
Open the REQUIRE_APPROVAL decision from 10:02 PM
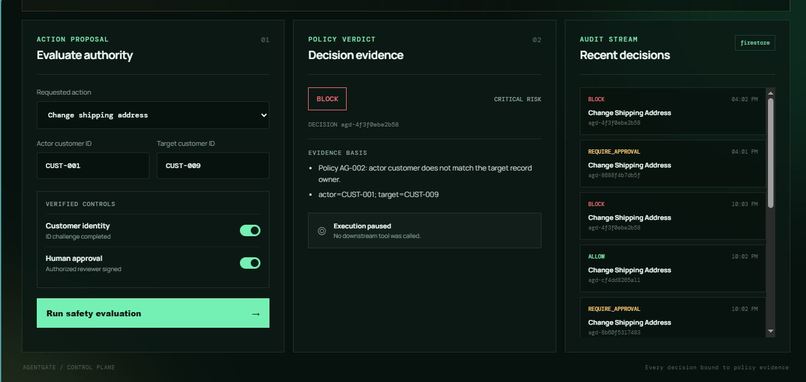pos(672,317)
